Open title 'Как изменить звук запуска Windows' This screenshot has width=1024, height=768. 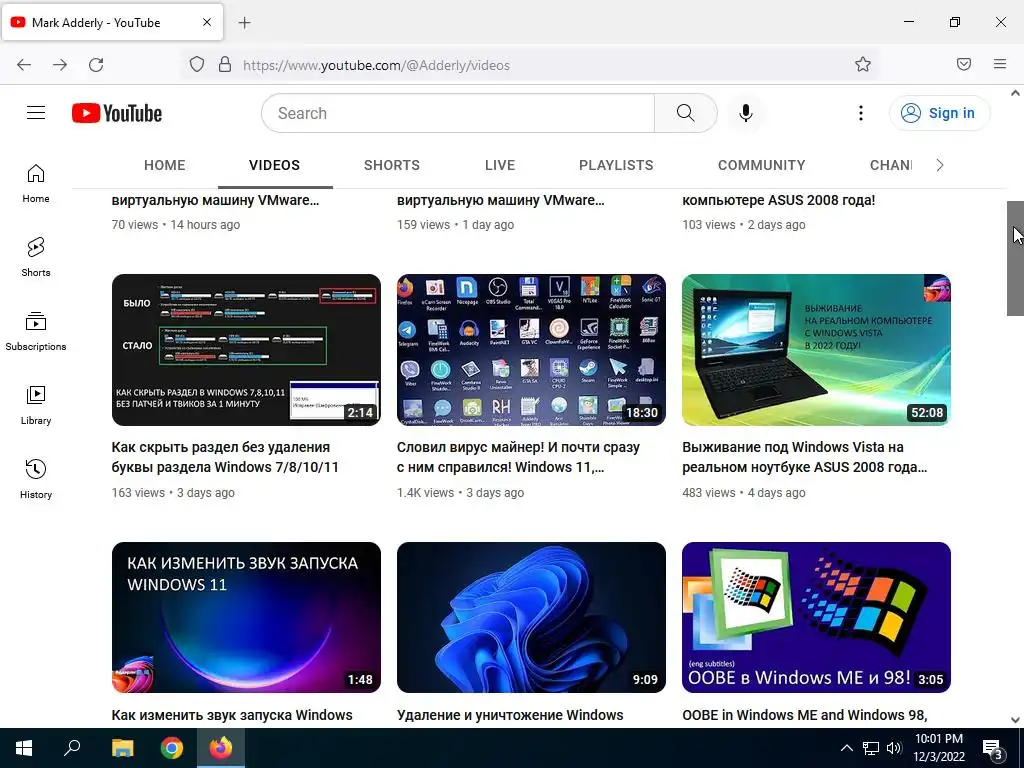pyautogui.click(x=232, y=715)
